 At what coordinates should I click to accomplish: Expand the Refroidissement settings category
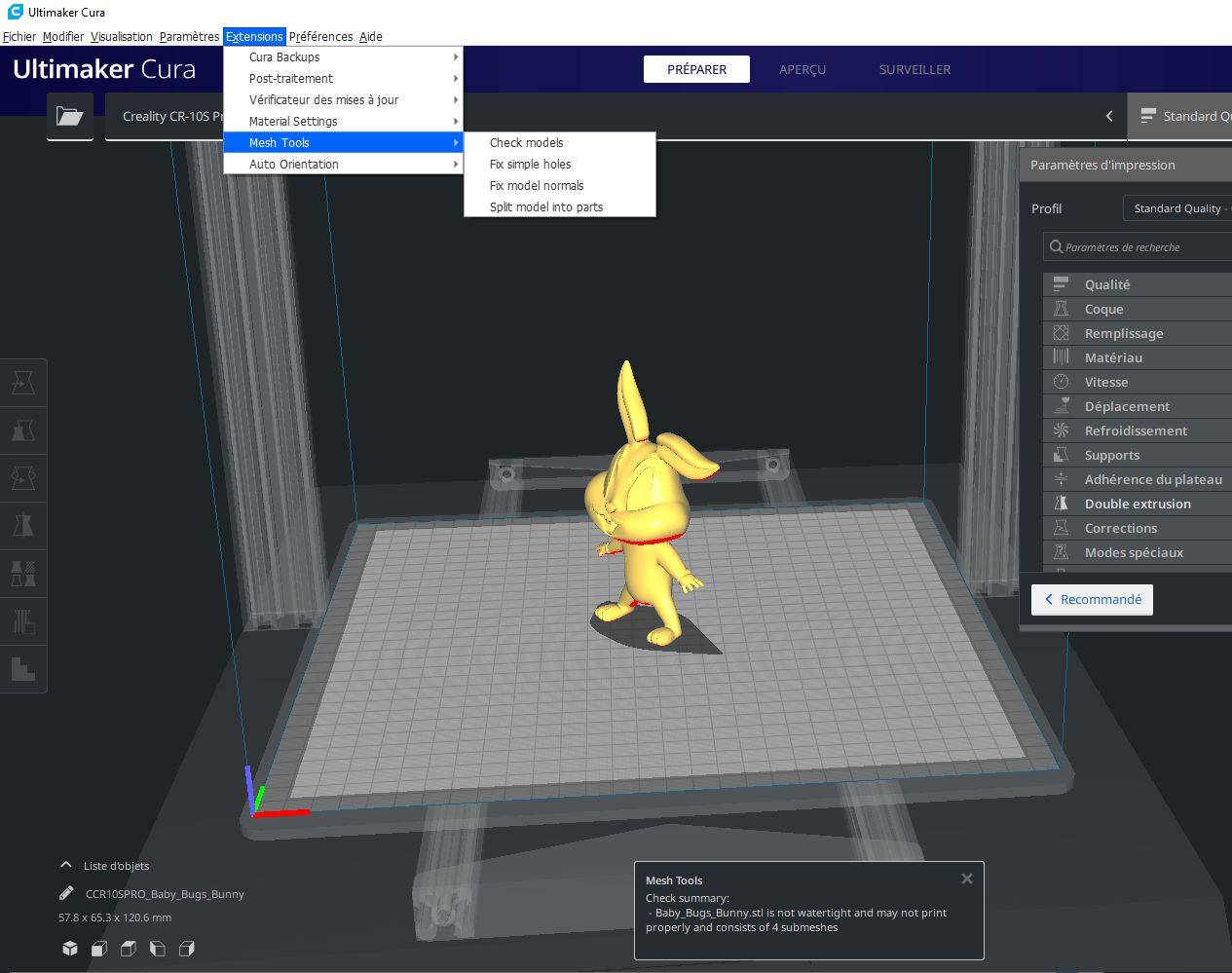[x=1137, y=430]
